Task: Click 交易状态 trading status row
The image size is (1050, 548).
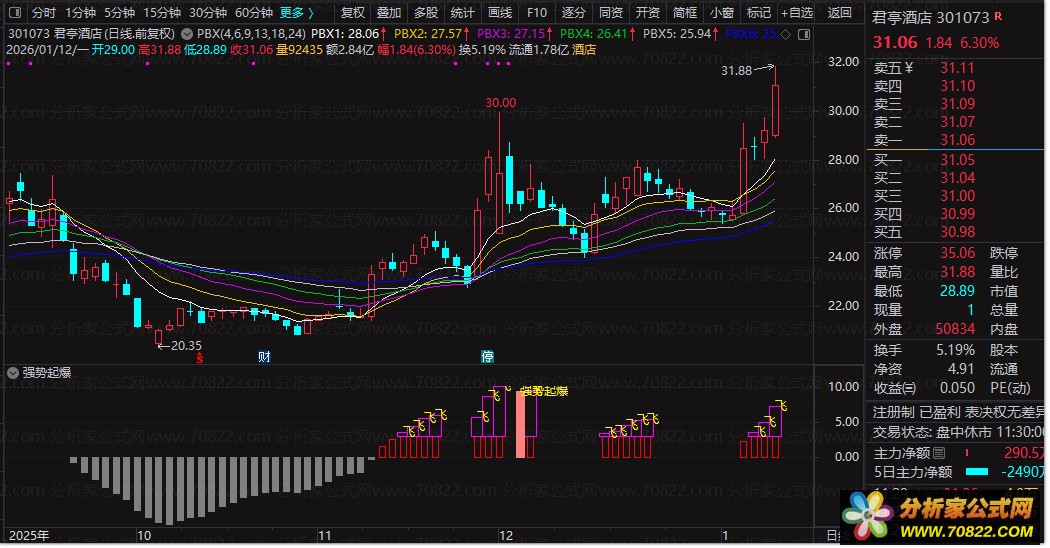Action: (958, 432)
